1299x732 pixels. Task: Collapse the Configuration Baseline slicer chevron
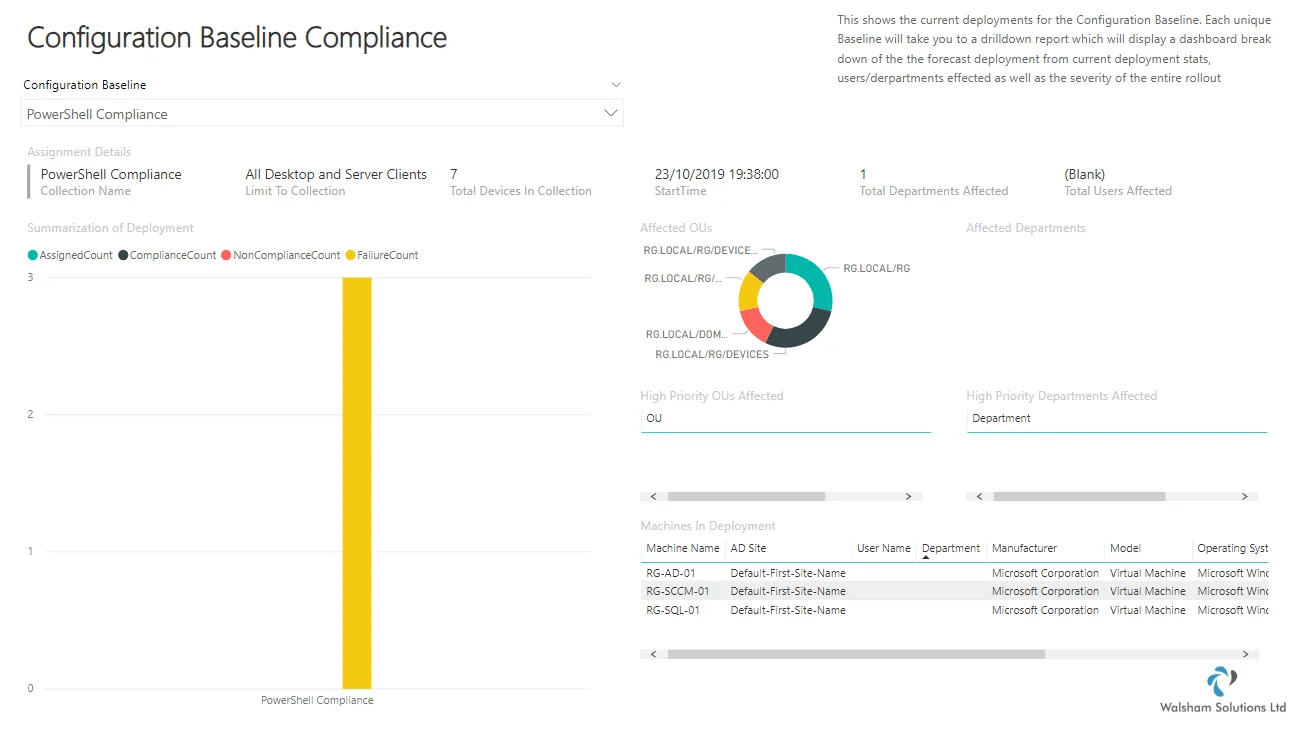pos(616,85)
